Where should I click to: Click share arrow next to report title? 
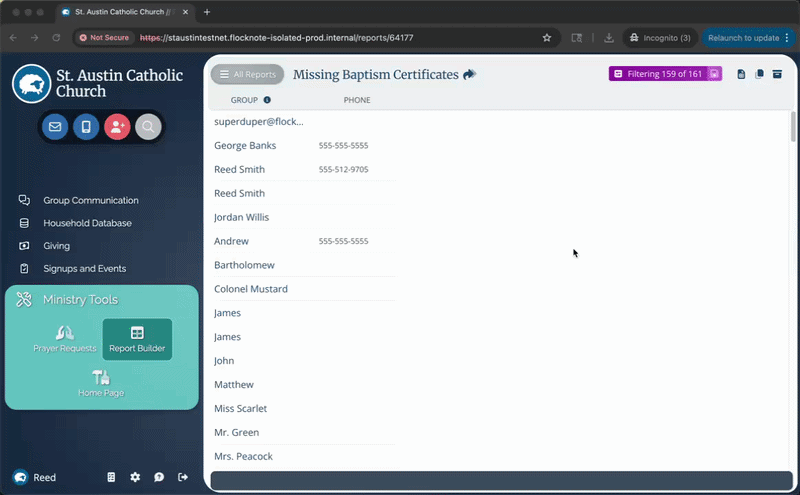[x=469, y=75]
